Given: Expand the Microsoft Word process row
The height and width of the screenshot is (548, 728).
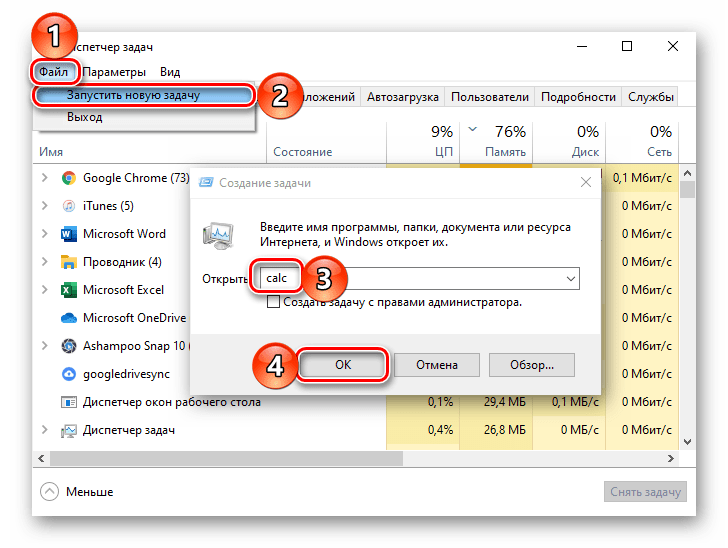Looking at the screenshot, I should coord(45,234).
